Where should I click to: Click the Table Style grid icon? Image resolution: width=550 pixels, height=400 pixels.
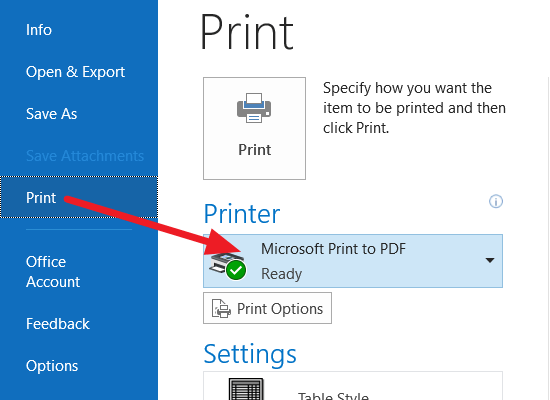(246, 389)
